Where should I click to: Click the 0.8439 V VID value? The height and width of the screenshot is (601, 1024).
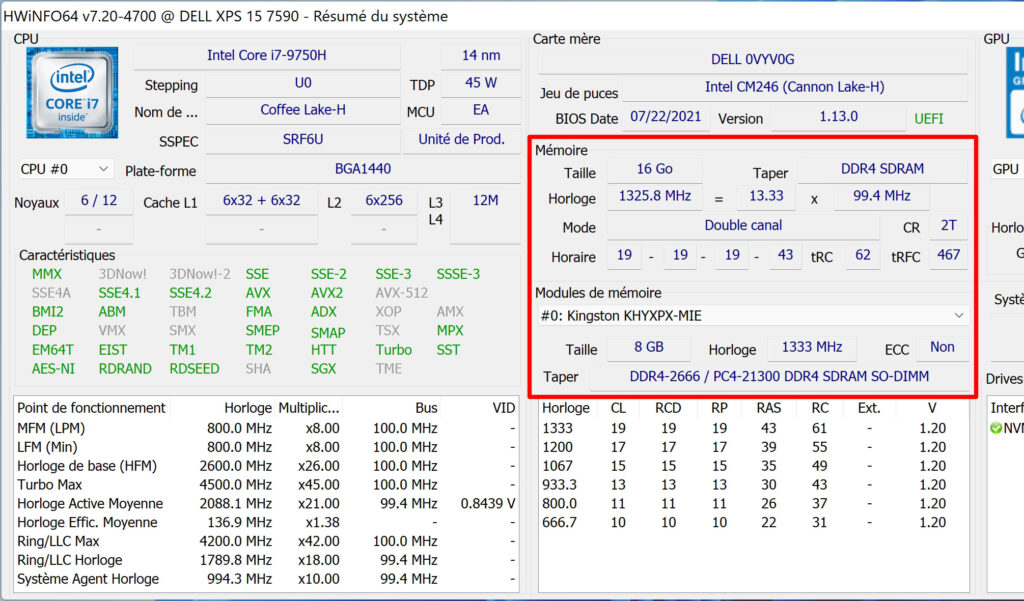pyautogui.click(x=487, y=504)
